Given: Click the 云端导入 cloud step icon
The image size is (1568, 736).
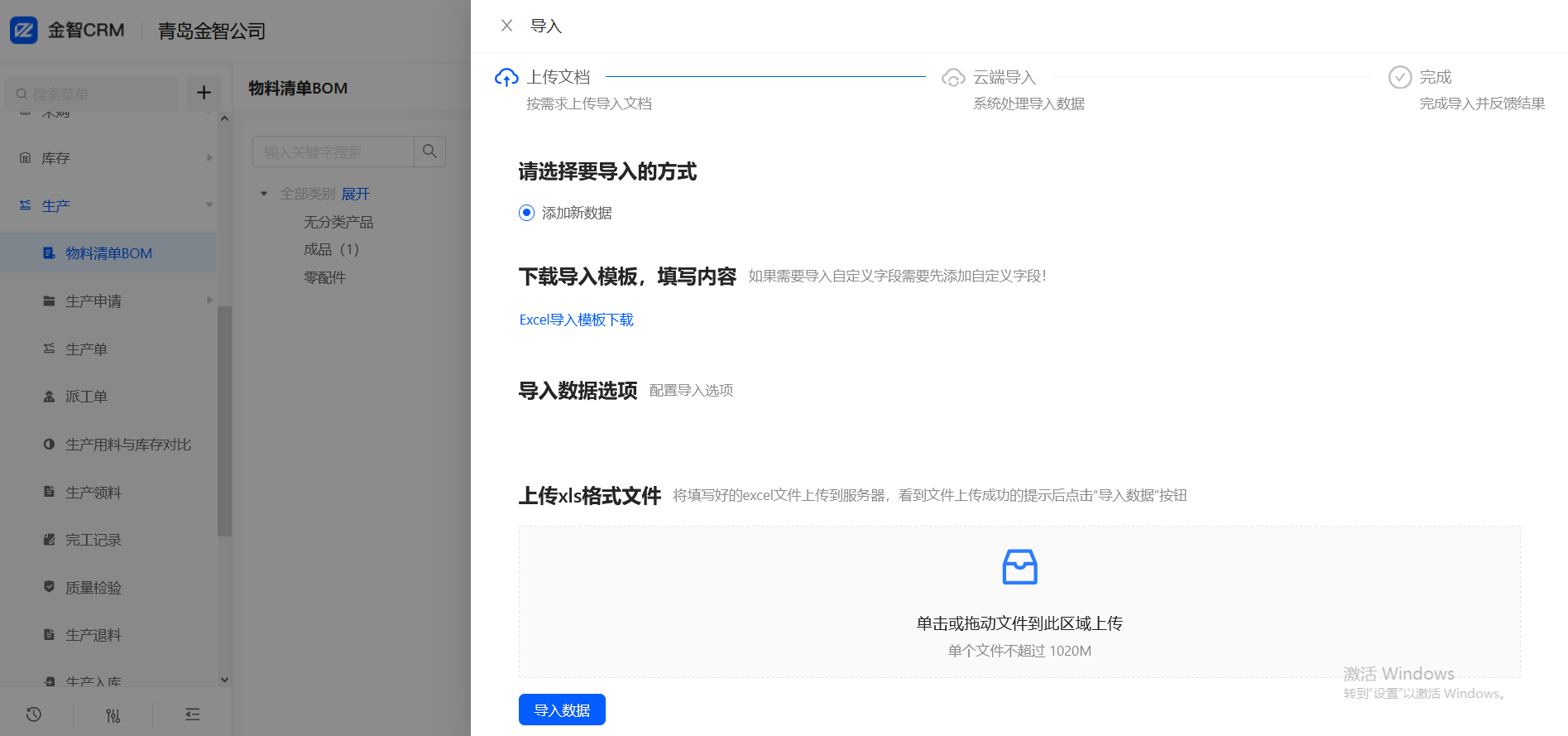Looking at the screenshot, I should coord(953,78).
